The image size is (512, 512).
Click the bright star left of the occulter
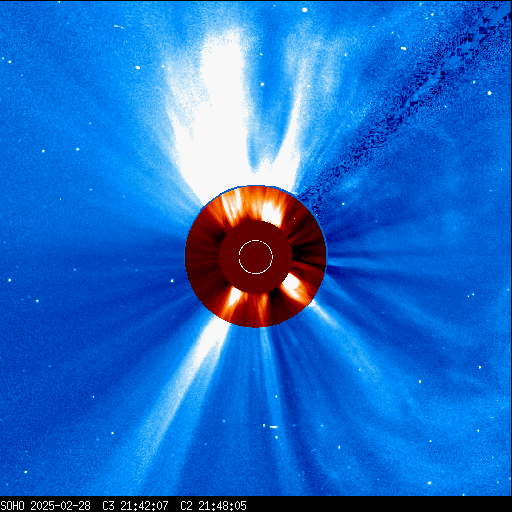click(172, 281)
